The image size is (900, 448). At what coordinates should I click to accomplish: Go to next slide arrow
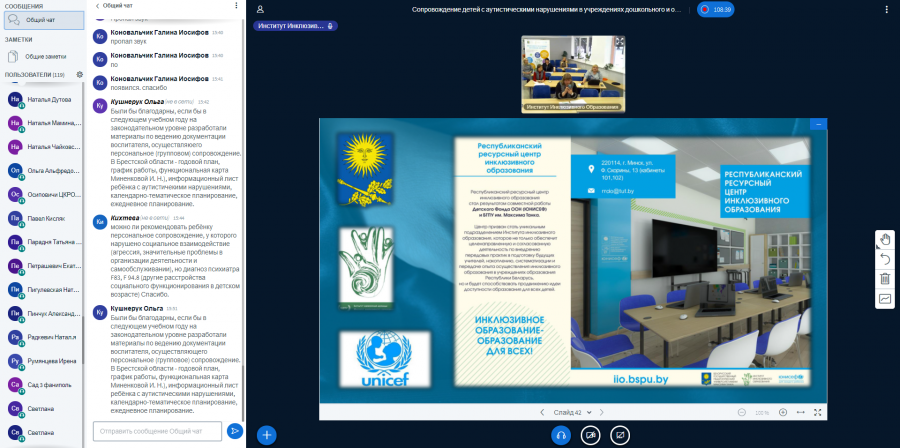point(602,412)
